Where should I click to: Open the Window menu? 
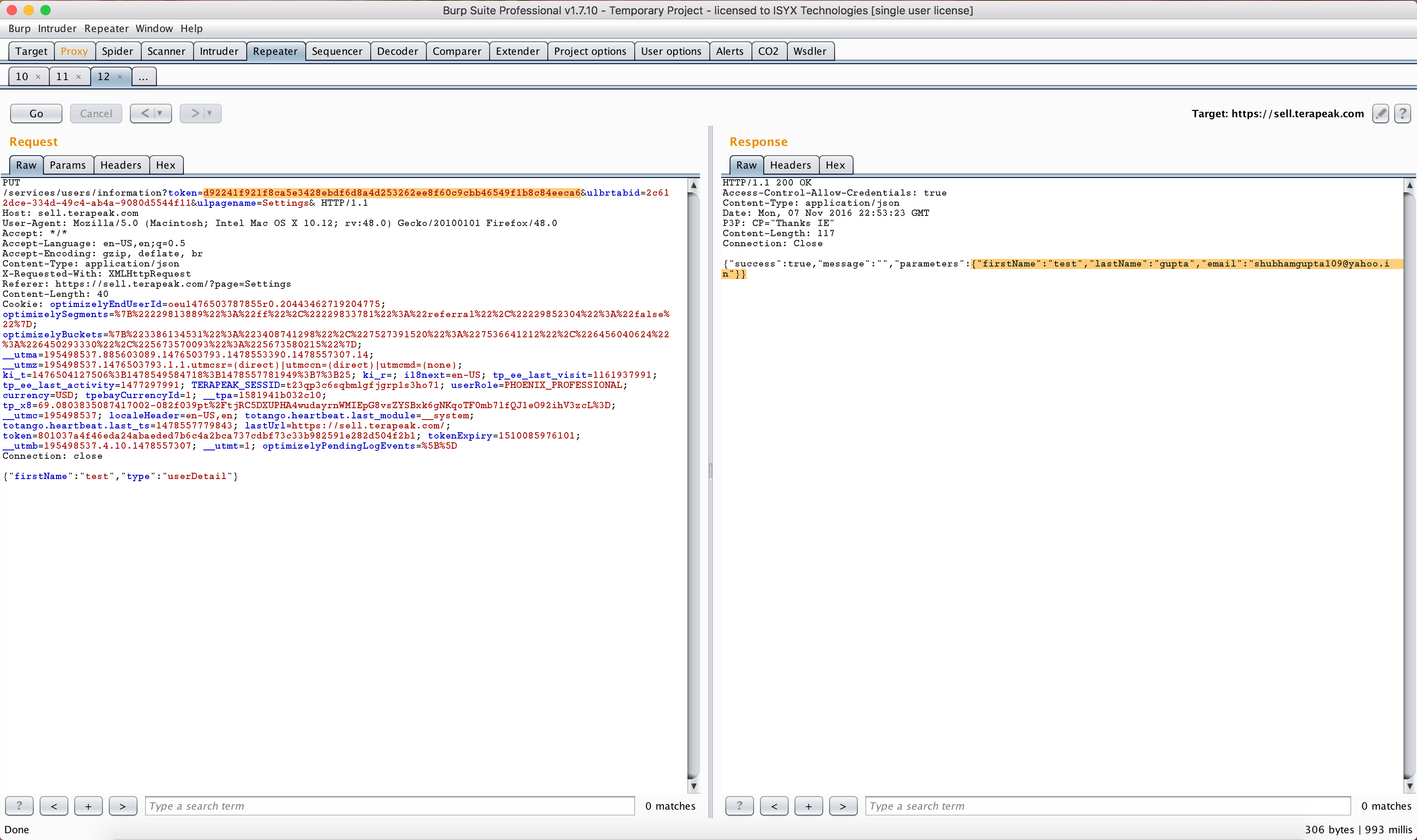[154, 28]
